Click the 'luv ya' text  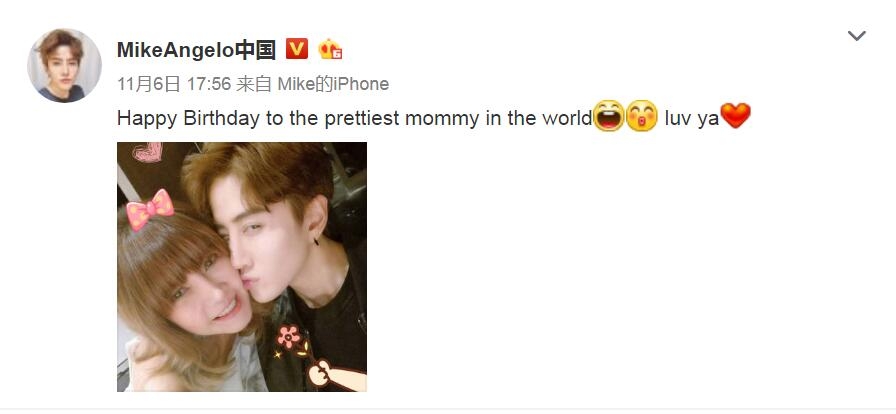pos(691,118)
